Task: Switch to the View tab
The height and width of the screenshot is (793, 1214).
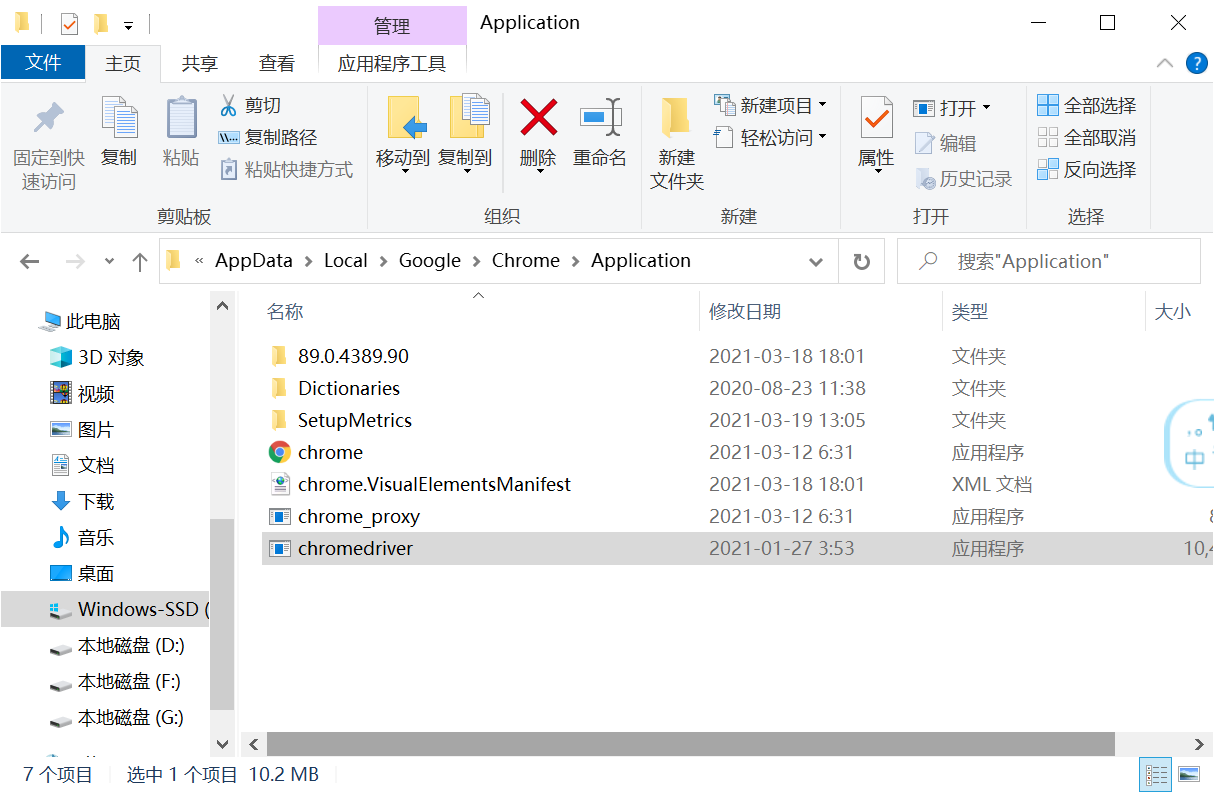Action: point(277,63)
